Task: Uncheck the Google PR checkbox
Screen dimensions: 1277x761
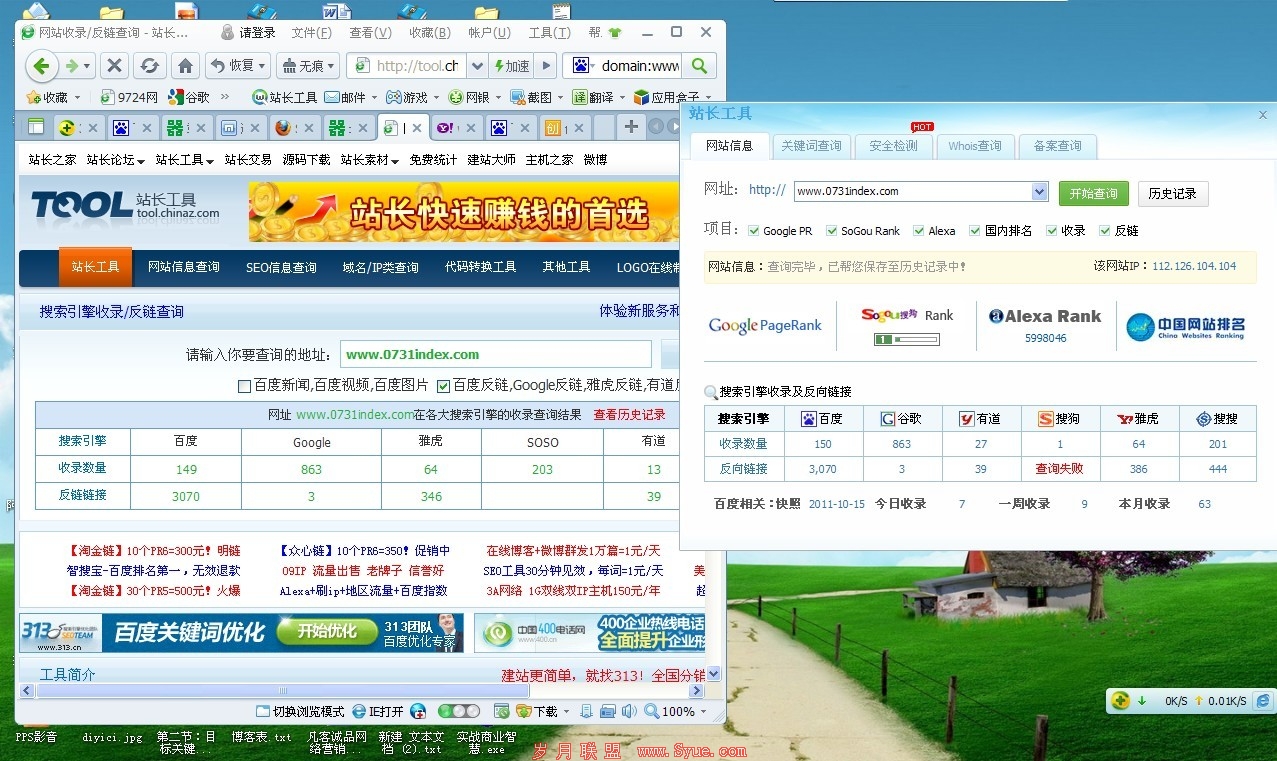Action: tap(753, 230)
